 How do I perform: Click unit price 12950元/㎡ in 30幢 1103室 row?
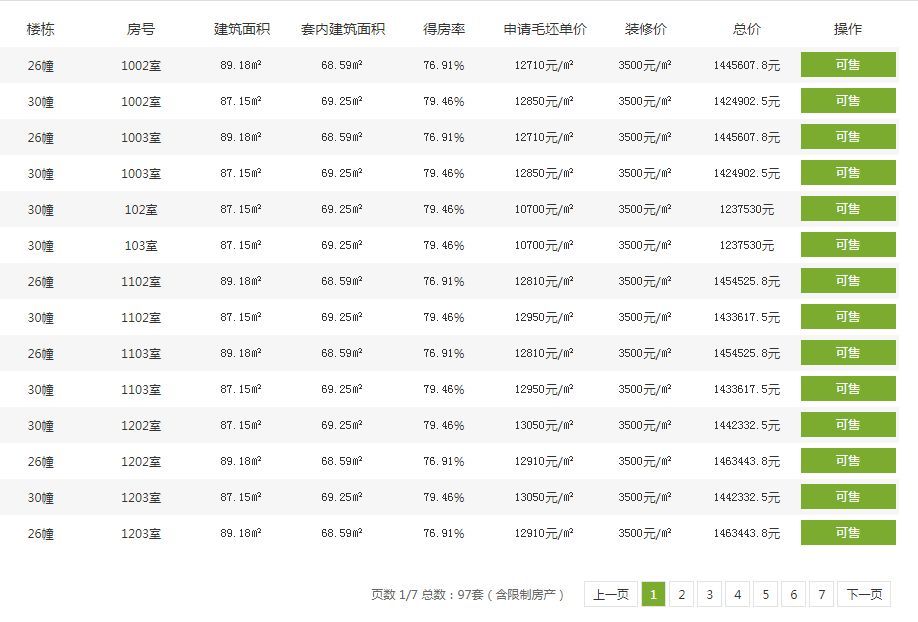pyautogui.click(x=544, y=389)
